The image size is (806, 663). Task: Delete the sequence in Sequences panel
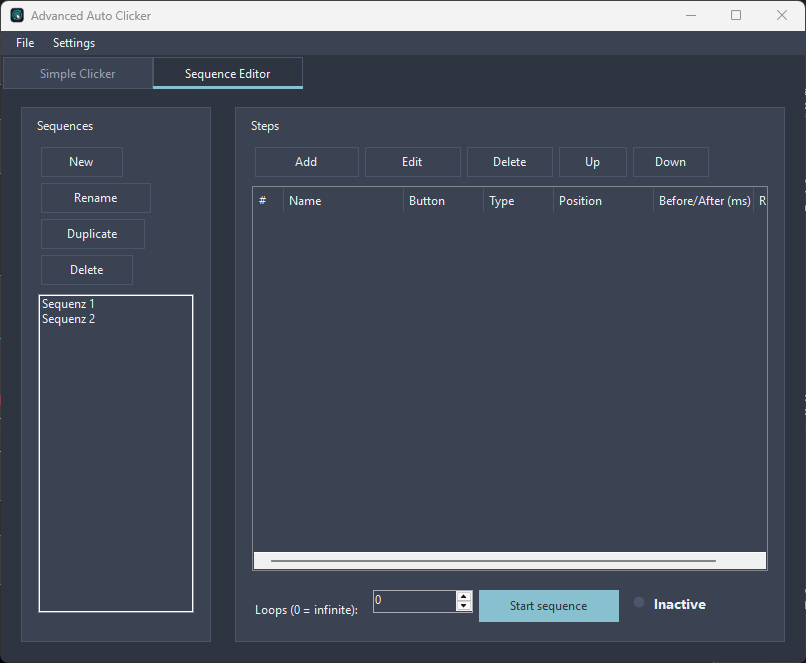tap(87, 270)
